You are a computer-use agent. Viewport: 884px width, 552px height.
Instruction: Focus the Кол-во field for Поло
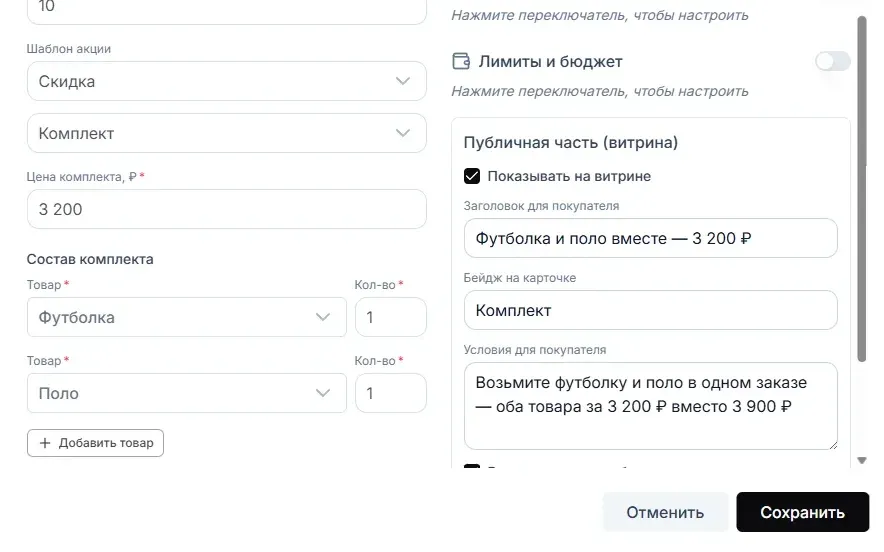click(391, 393)
